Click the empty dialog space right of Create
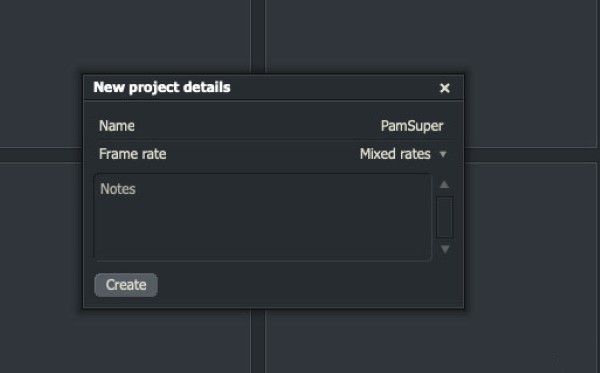The width and height of the screenshot is (600, 373). tap(308, 285)
